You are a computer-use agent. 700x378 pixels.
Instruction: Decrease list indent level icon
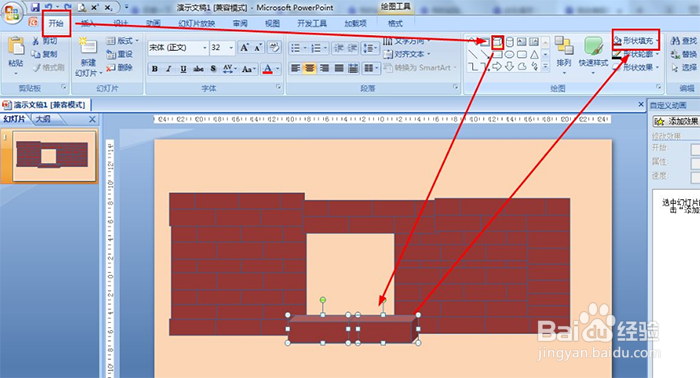(x=339, y=48)
